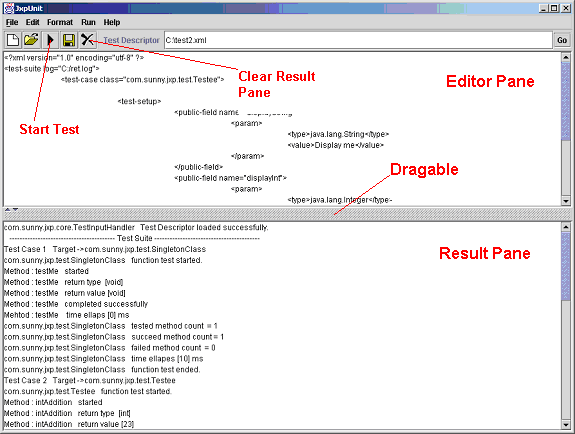Collapse editor pane using divider up arrow

(x=8, y=209)
